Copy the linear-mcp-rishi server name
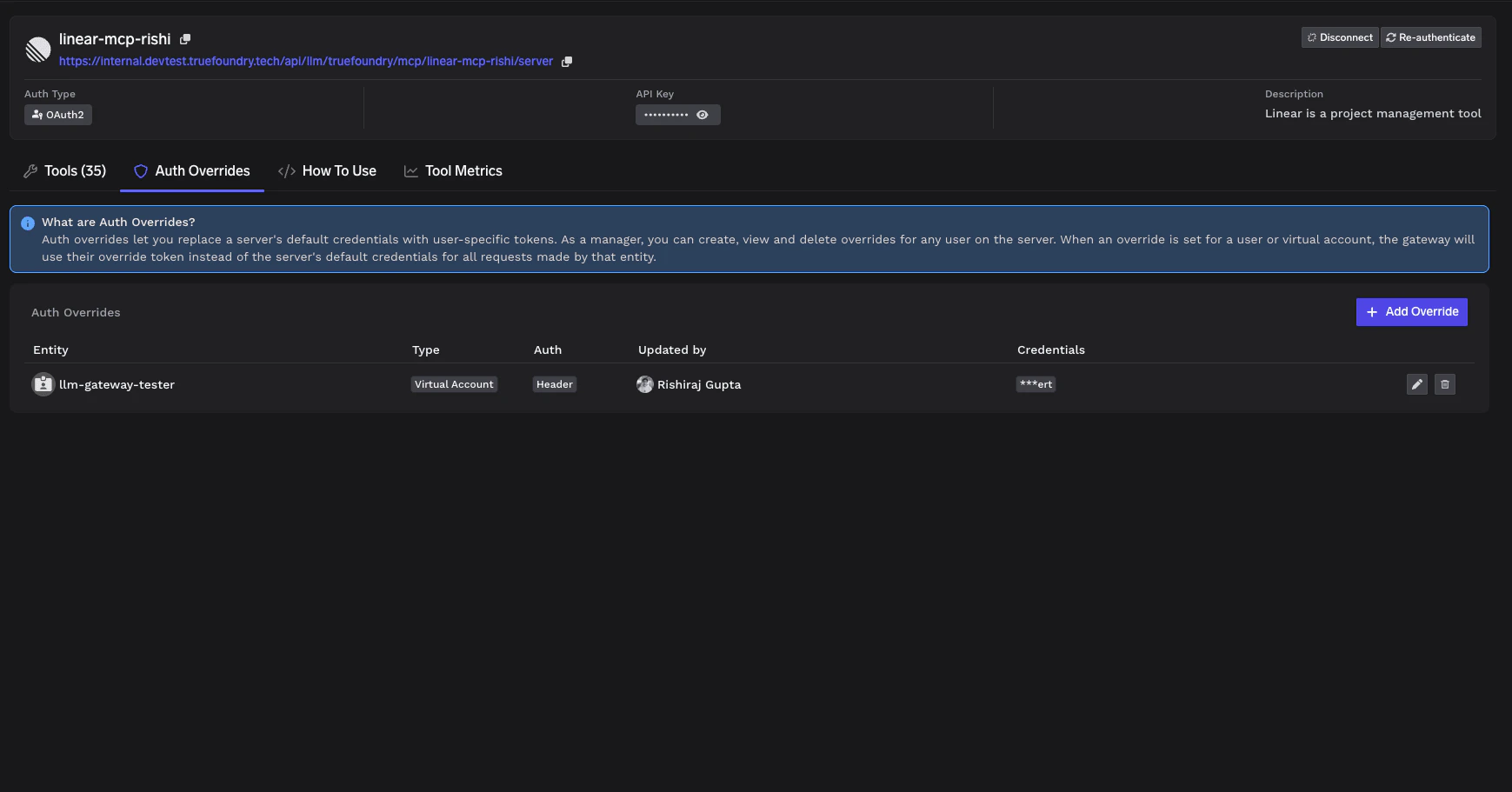The height and width of the screenshot is (792, 1512). [x=185, y=38]
